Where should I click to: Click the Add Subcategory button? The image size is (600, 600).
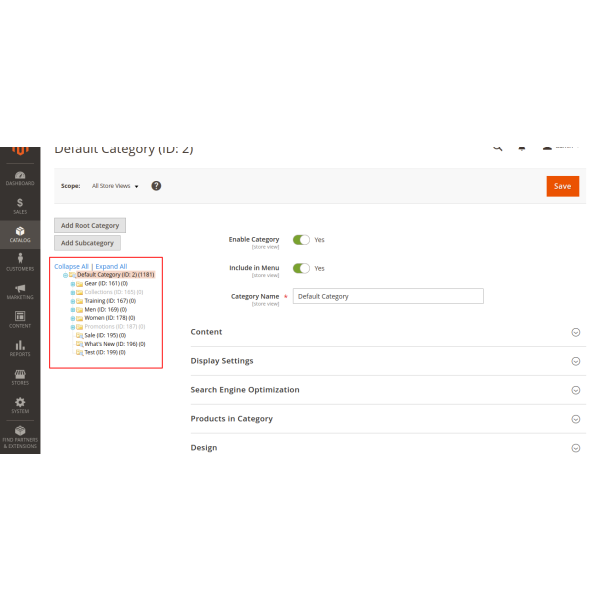coord(88,243)
